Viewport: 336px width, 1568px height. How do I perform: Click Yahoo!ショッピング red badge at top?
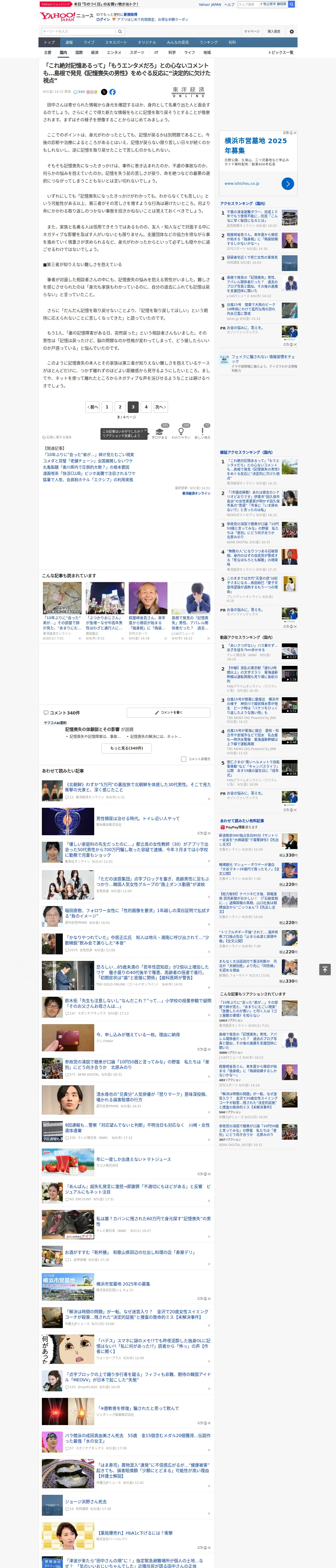tap(55, 4)
